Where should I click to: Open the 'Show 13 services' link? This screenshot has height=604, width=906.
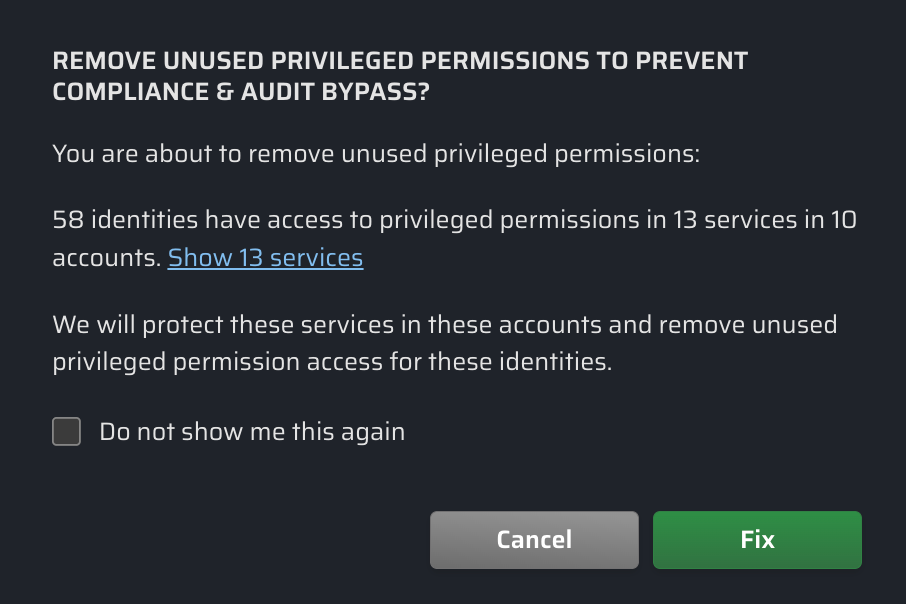[x=265, y=258]
